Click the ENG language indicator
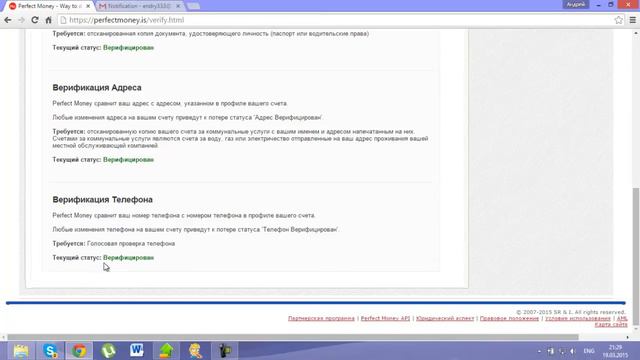This screenshot has height=360, width=640. point(589,351)
